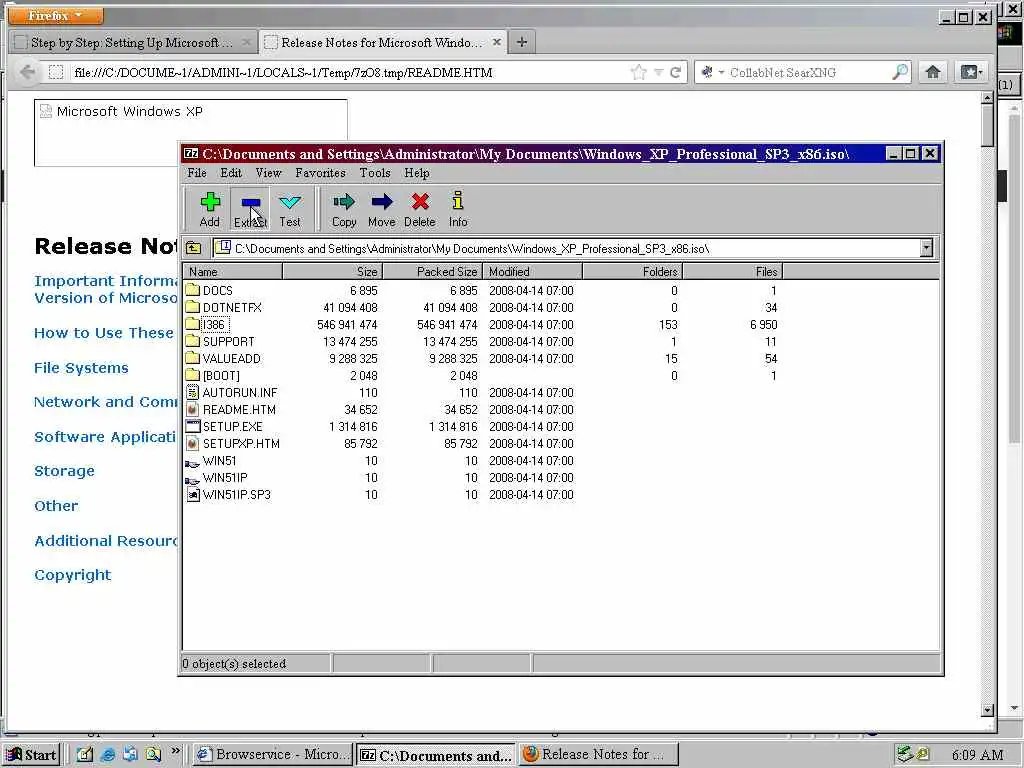1024x768 pixels.
Task: Open the search engine dropdown
Action: click(722, 72)
